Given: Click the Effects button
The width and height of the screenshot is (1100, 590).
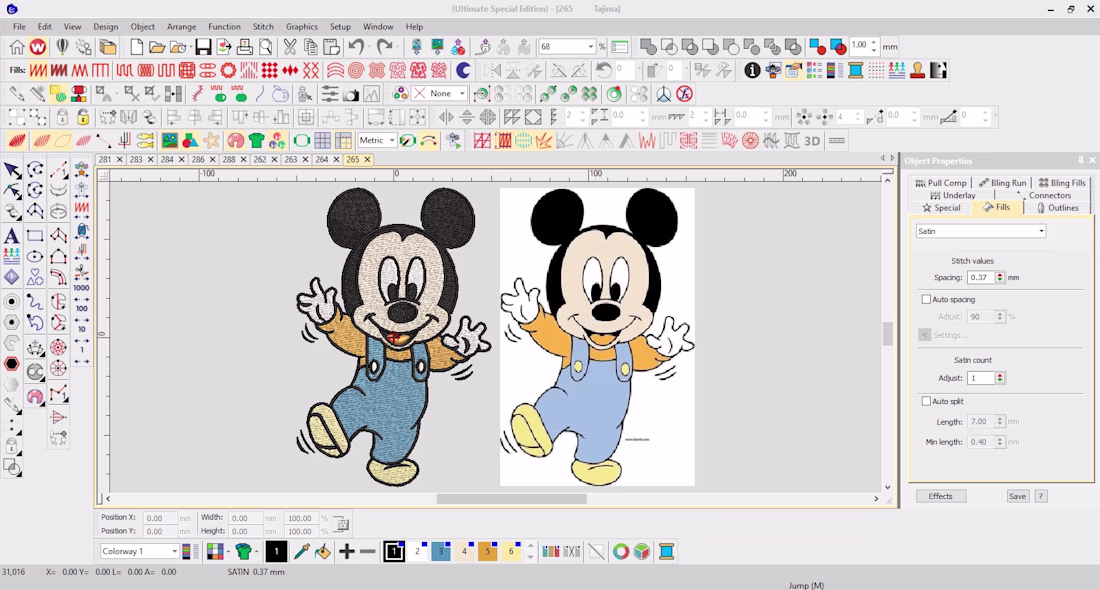Looking at the screenshot, I should pyautogui.click(x=941, y=496).
